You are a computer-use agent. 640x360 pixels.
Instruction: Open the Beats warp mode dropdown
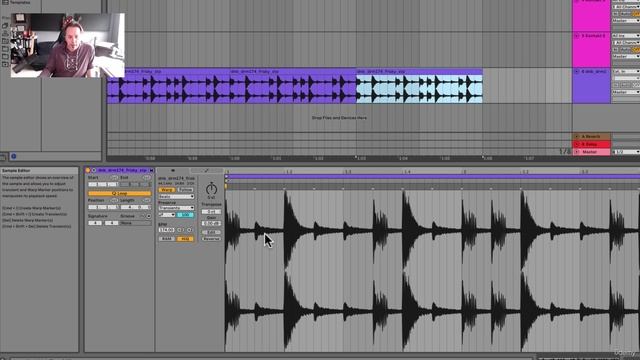coord(176,196)
